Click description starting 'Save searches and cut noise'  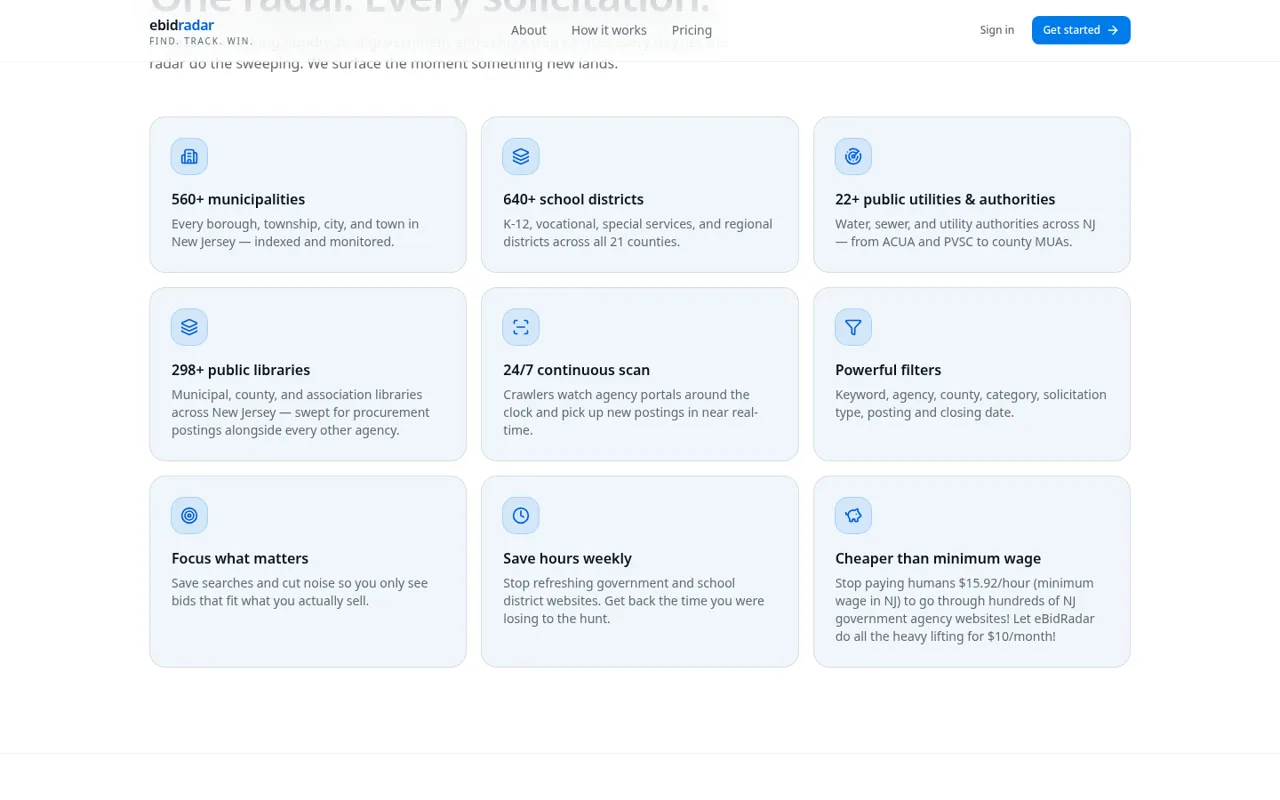pos(300,592)
